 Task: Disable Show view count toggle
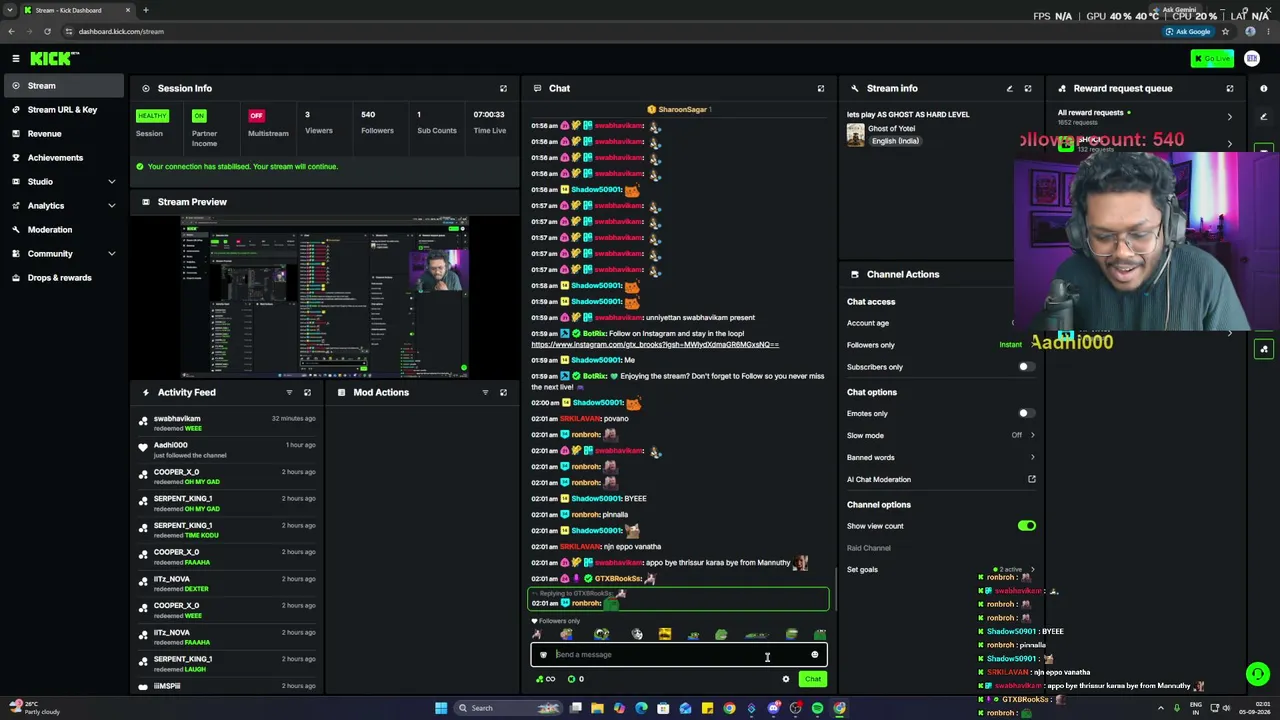click(x=1026, y=526)
